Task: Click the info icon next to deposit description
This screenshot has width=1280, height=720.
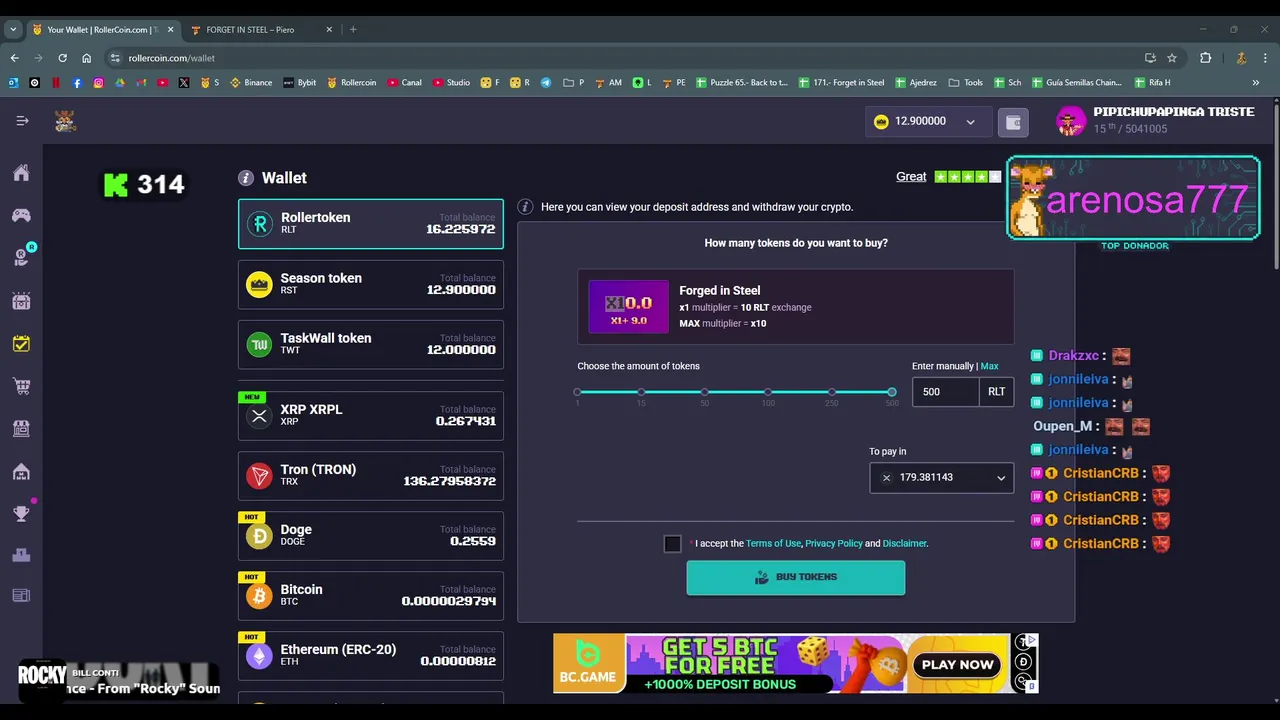Action: (x=525, y=207)
